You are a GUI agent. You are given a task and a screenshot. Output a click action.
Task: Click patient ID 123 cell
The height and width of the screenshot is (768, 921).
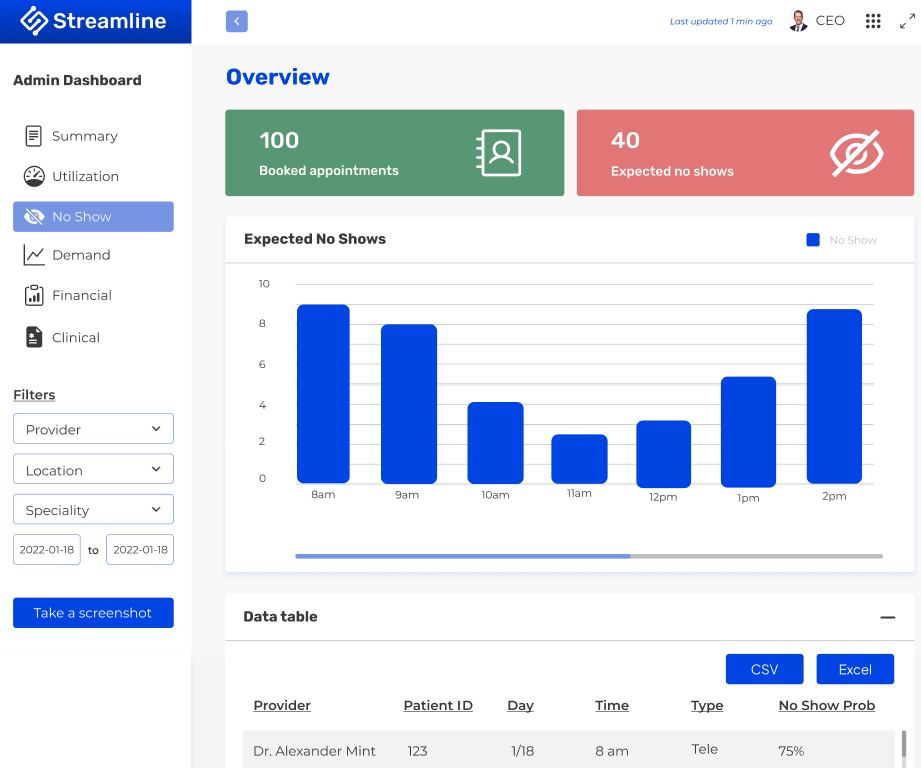click(418, 751)
